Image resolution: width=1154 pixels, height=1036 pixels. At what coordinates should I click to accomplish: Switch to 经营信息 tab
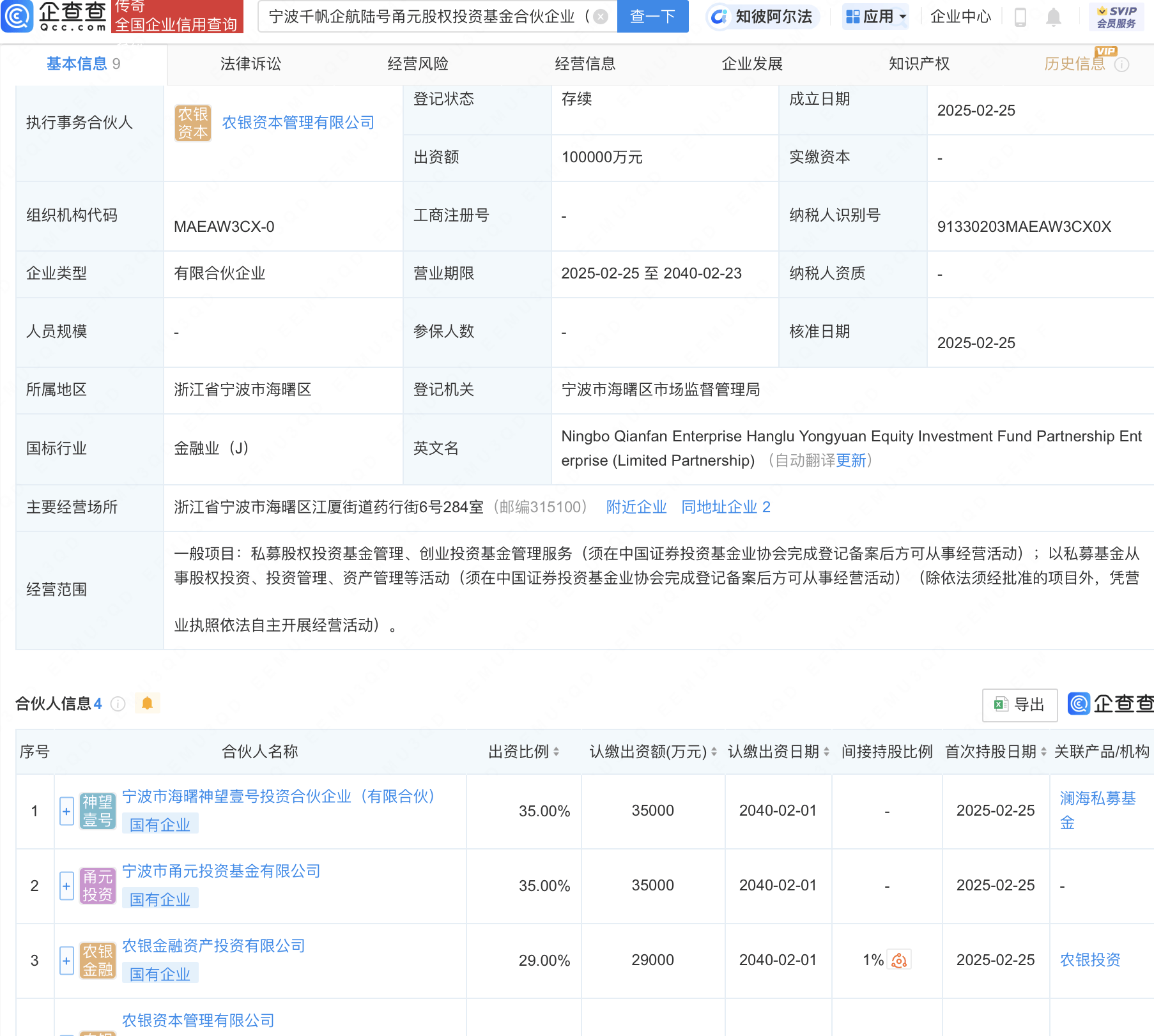point(585,64)
